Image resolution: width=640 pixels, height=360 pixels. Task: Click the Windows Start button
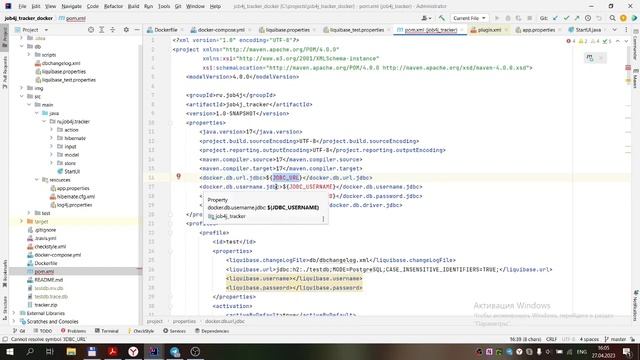coord(9,351)
